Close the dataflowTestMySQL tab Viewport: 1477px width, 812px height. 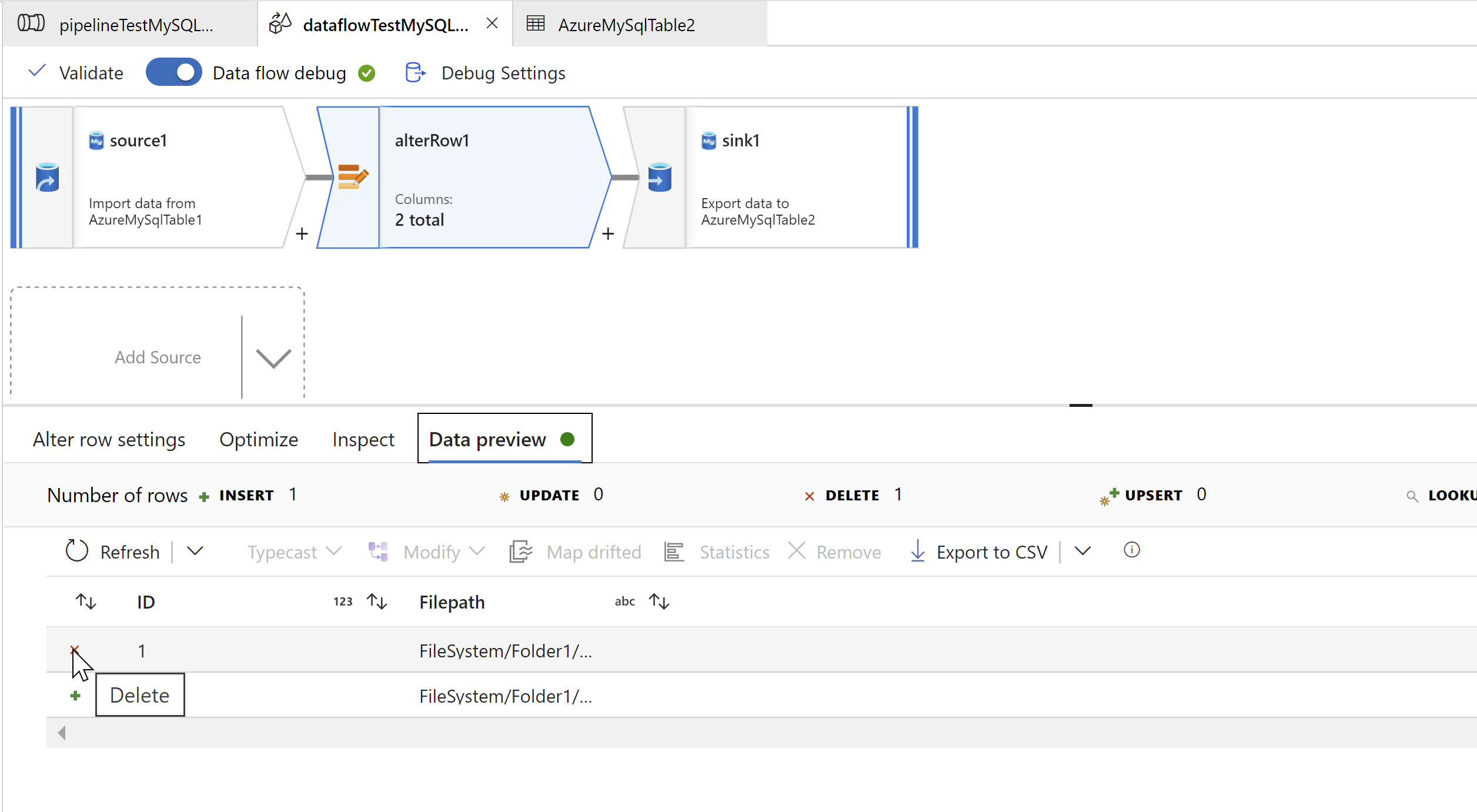click(x=492, y=24)
